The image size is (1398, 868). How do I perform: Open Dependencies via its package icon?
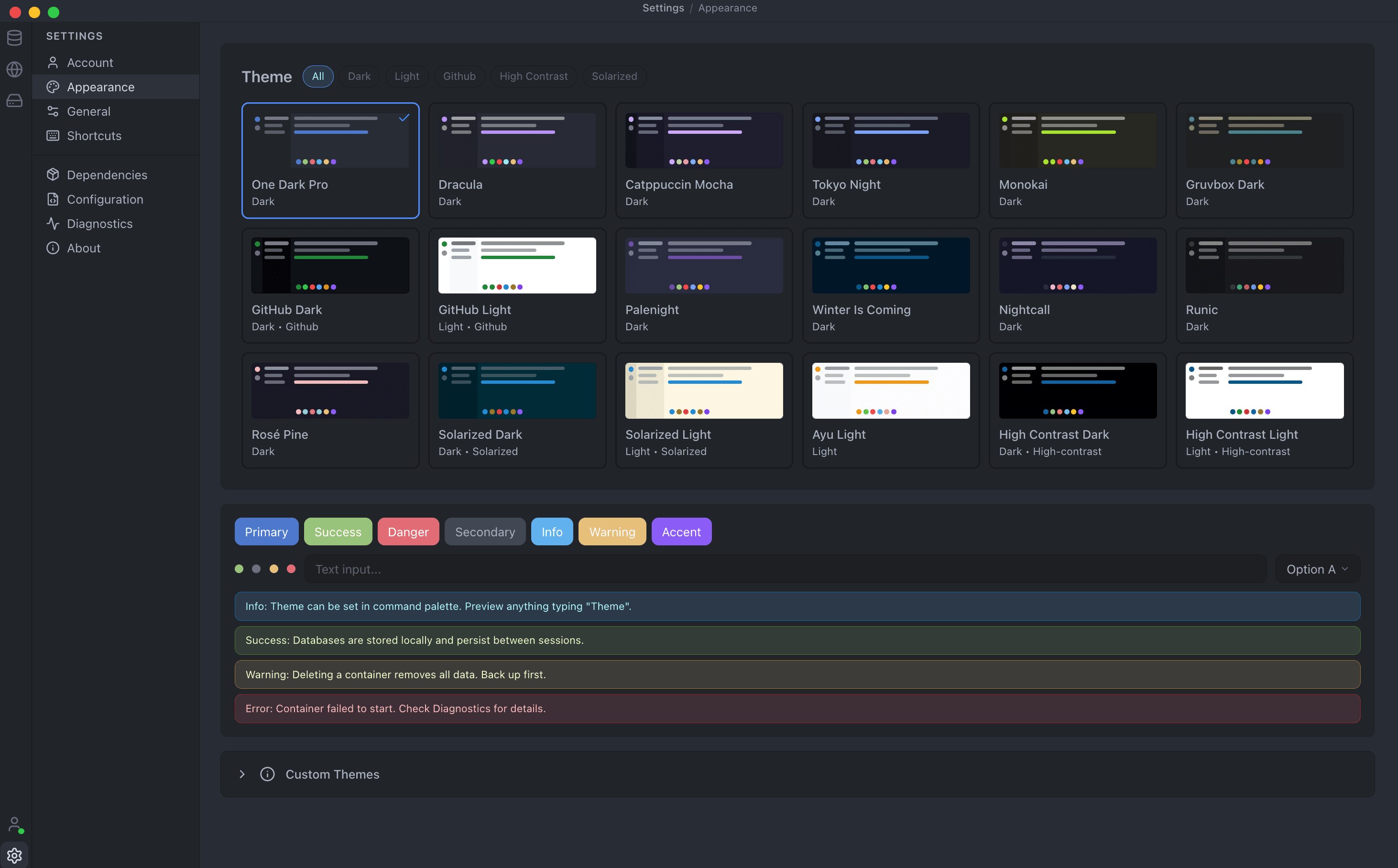pyautogui.click(x=53, y=174)
